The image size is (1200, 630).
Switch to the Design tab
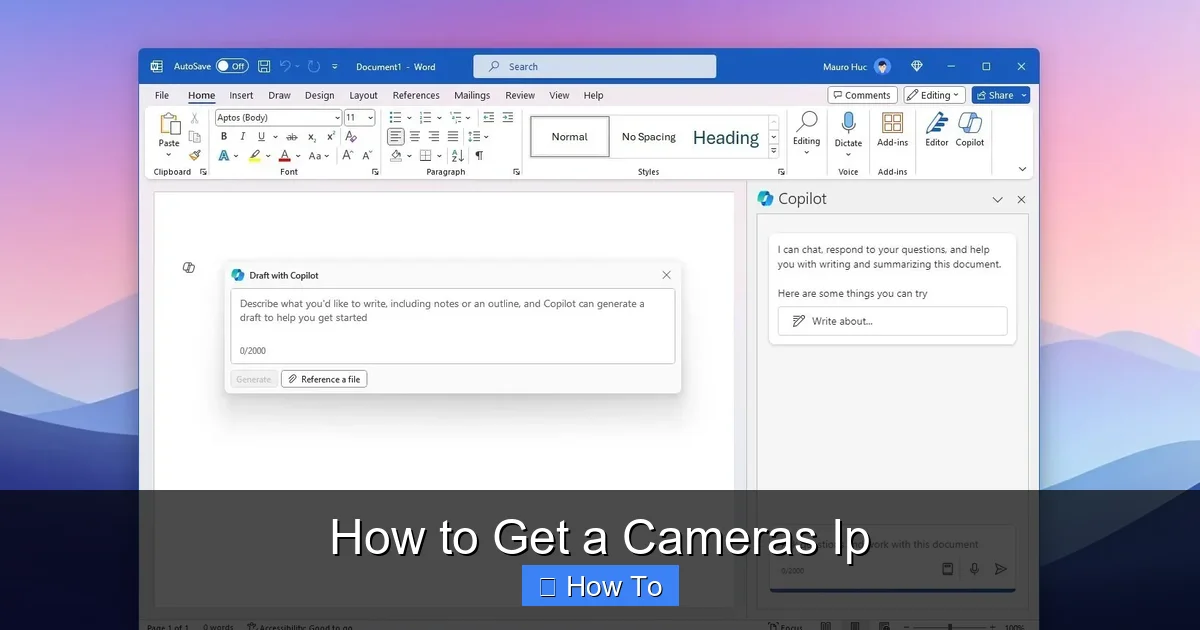point(320,95)
